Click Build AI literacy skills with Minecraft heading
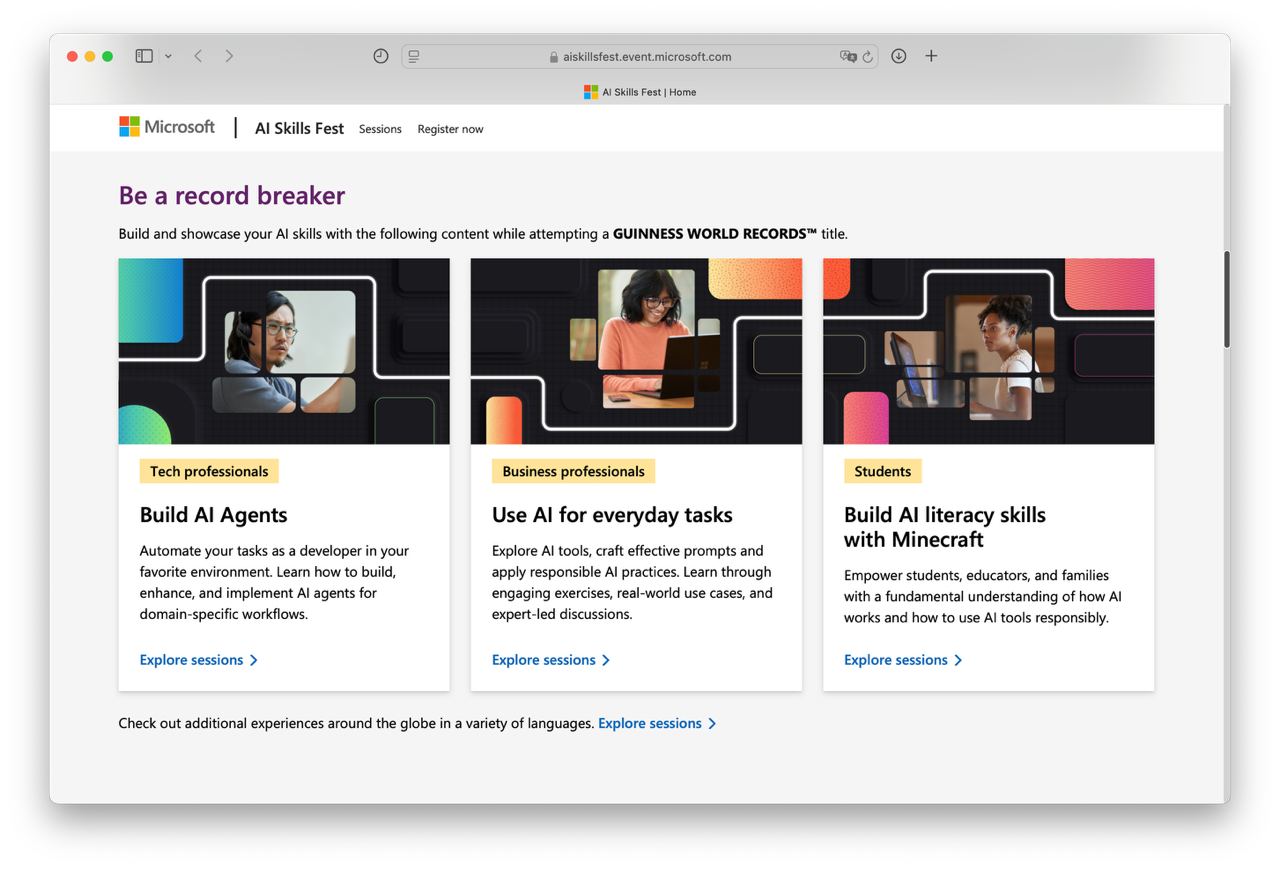The height and width of the screenshot is (869, 1280). coord(945,527)
